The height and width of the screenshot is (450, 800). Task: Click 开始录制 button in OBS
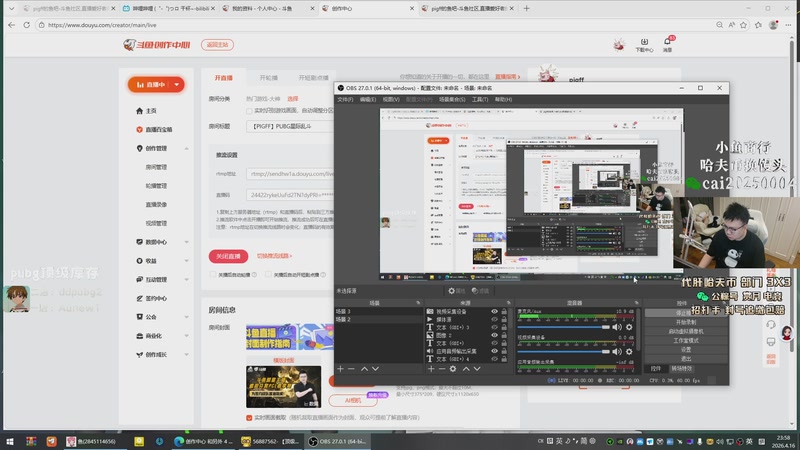pyautogui.click(x=686, y=322)
